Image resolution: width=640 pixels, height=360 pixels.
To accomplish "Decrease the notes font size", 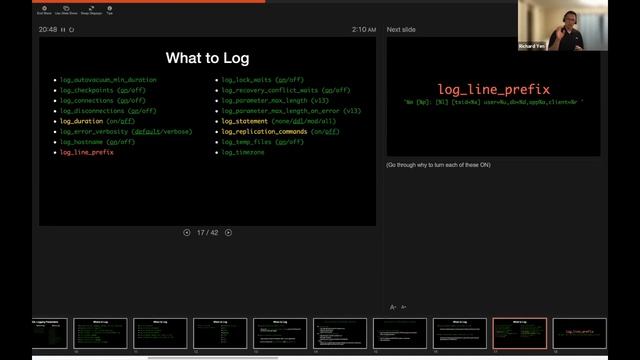I will click(404, 307).
